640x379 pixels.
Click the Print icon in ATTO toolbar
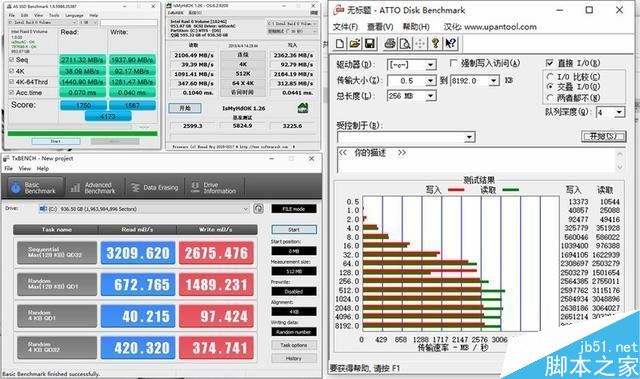390,43
